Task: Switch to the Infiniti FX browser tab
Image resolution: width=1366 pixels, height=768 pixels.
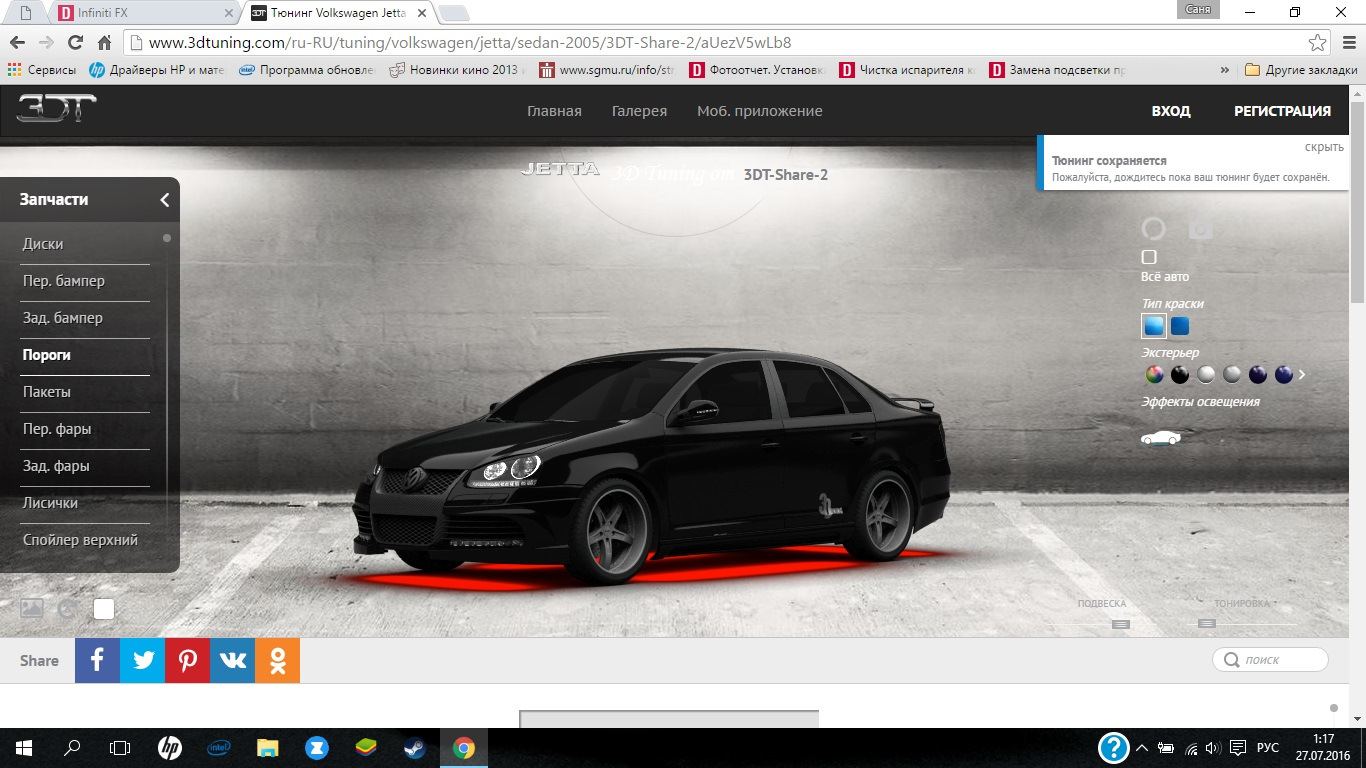Action: pyautogui.click(x=145, y=13)
